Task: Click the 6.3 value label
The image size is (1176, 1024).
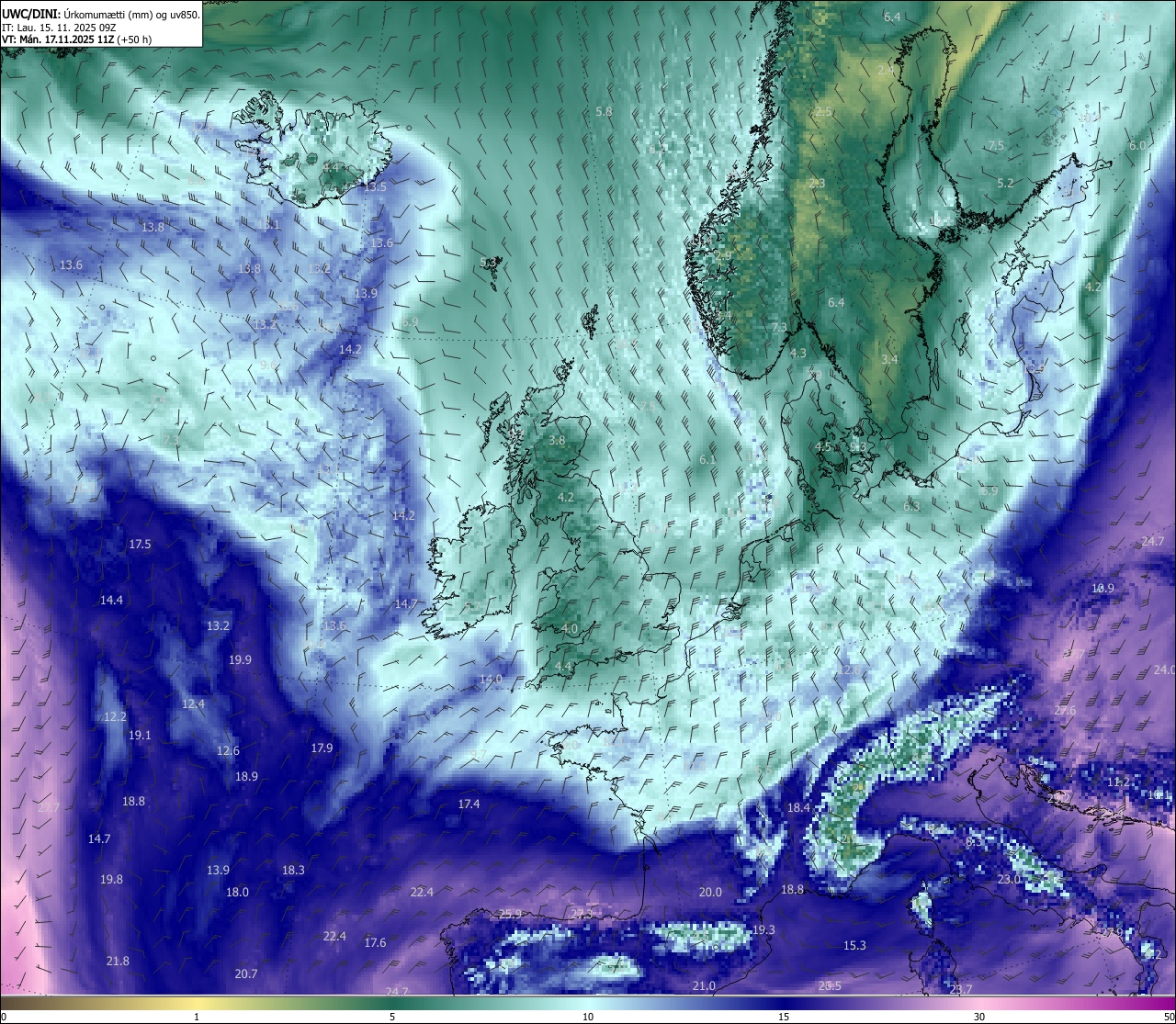Action: pyautogui.click(x=911, y=507)
